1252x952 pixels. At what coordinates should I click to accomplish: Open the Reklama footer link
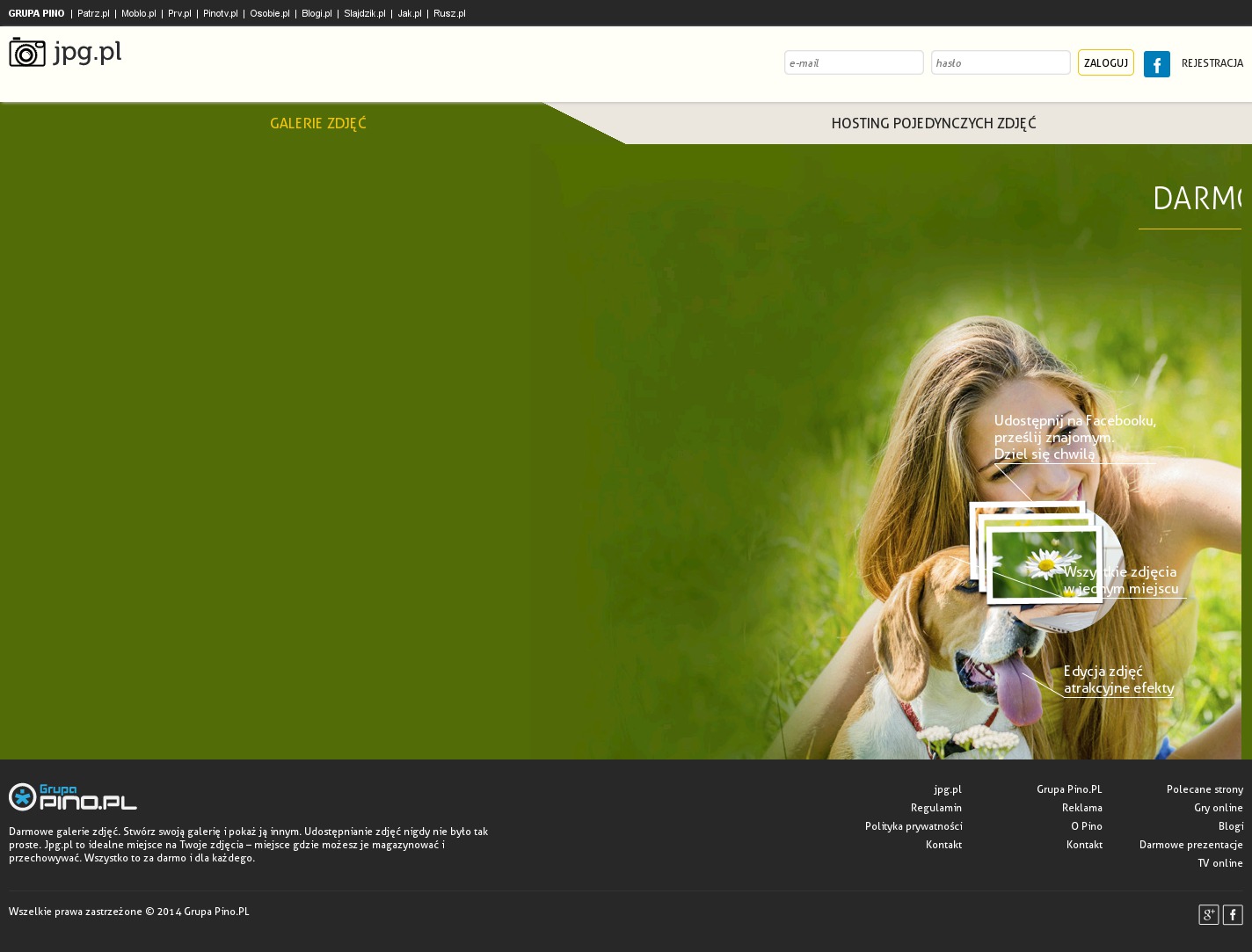[1082, 808]
